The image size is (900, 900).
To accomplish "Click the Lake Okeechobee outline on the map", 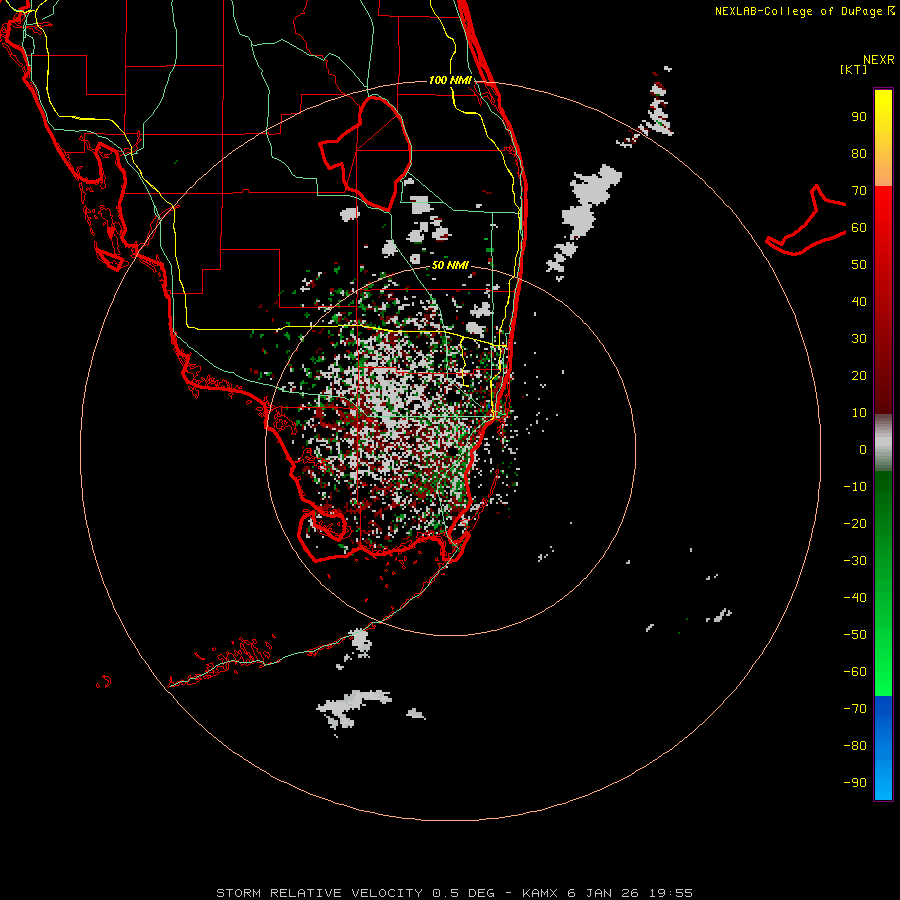I will [366, 153].
